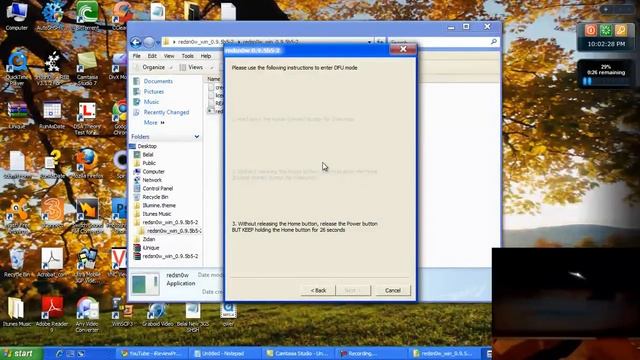Open the Views dropdown in Explorer
Image resolution: width=640 pixels, height=360 pixels.
coord(196,67)
